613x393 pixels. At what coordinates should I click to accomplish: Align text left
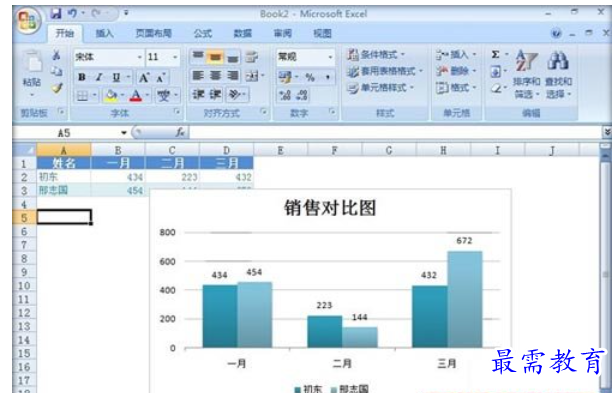[x=198, y=75]
